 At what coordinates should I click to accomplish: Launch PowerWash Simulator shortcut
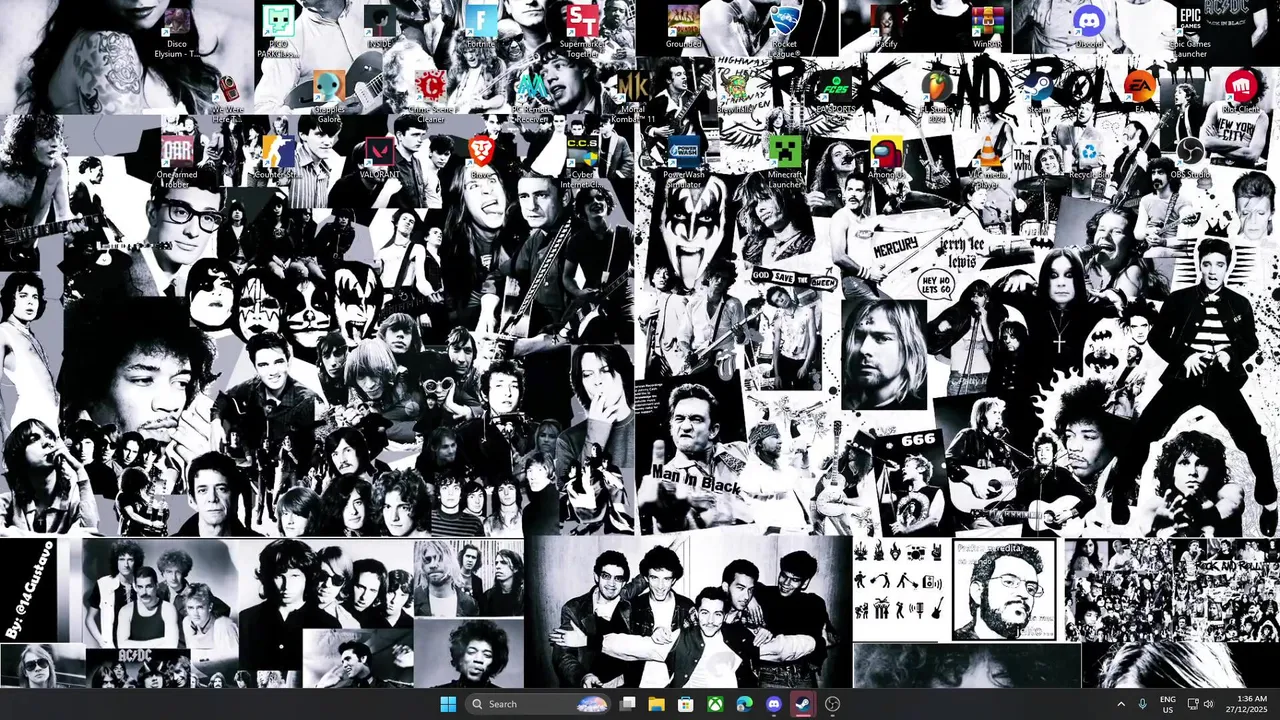coord(684,161)
